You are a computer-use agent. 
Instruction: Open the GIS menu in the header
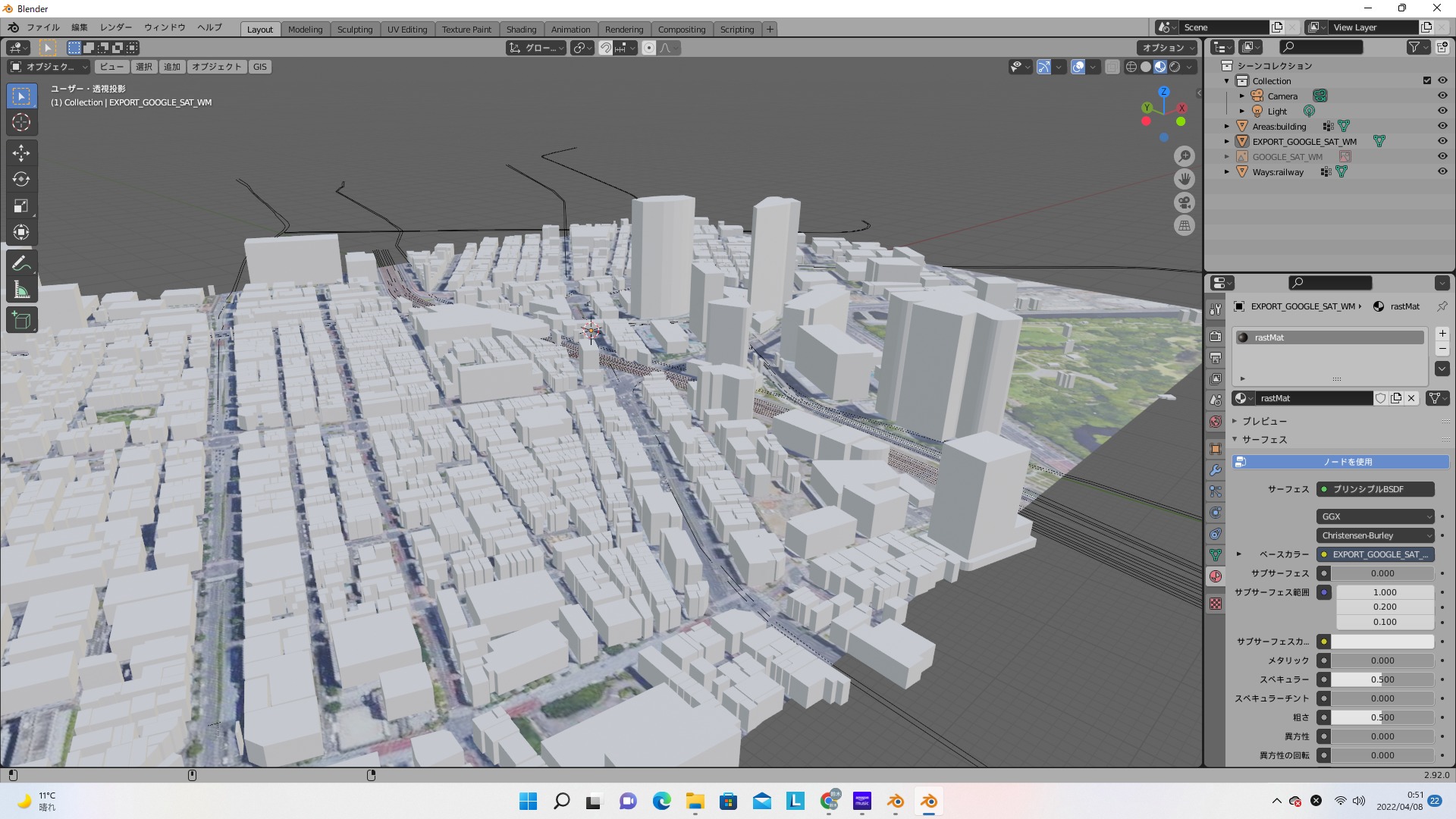coord(260,67)
